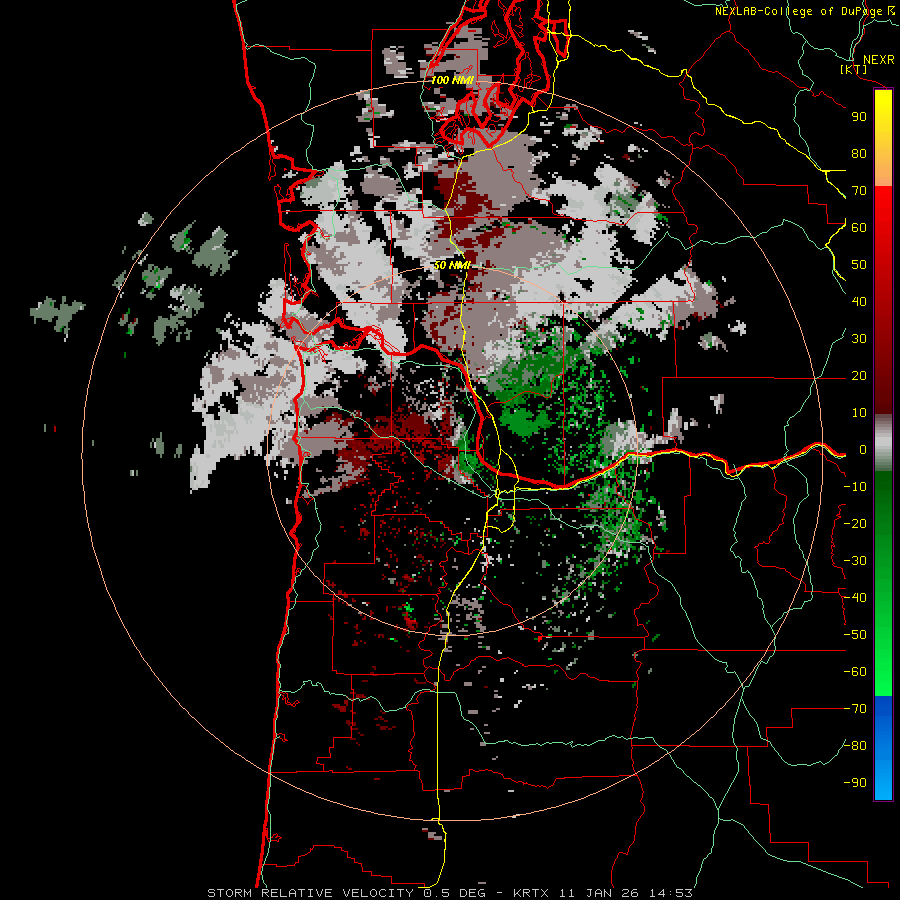Select the -20 knot scale value
The image size is (900, 900).
pos(855,524)
